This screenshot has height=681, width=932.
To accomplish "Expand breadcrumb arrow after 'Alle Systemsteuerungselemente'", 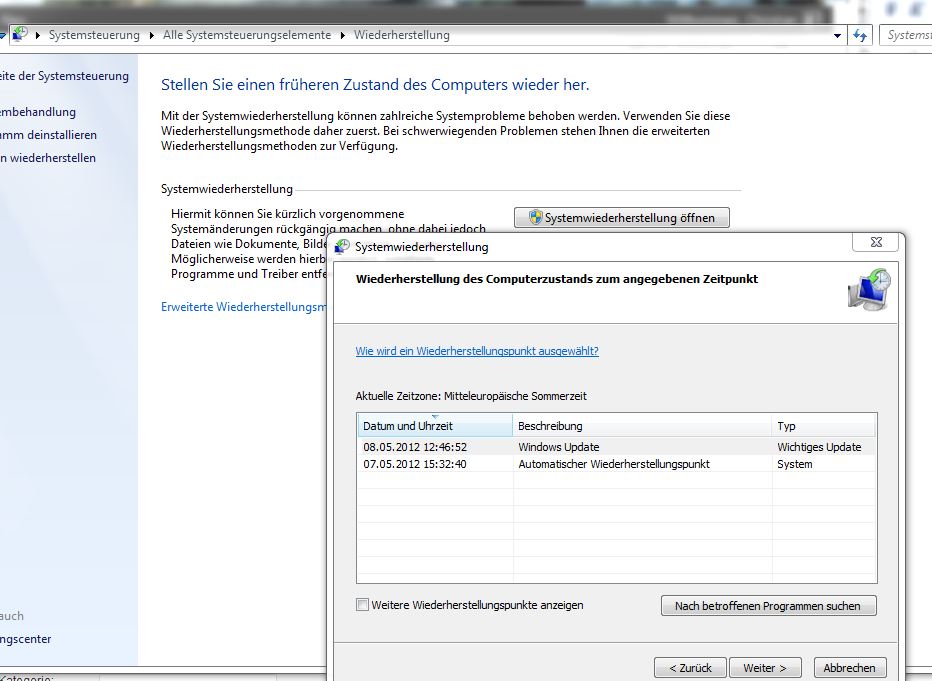I will [343, 35].
